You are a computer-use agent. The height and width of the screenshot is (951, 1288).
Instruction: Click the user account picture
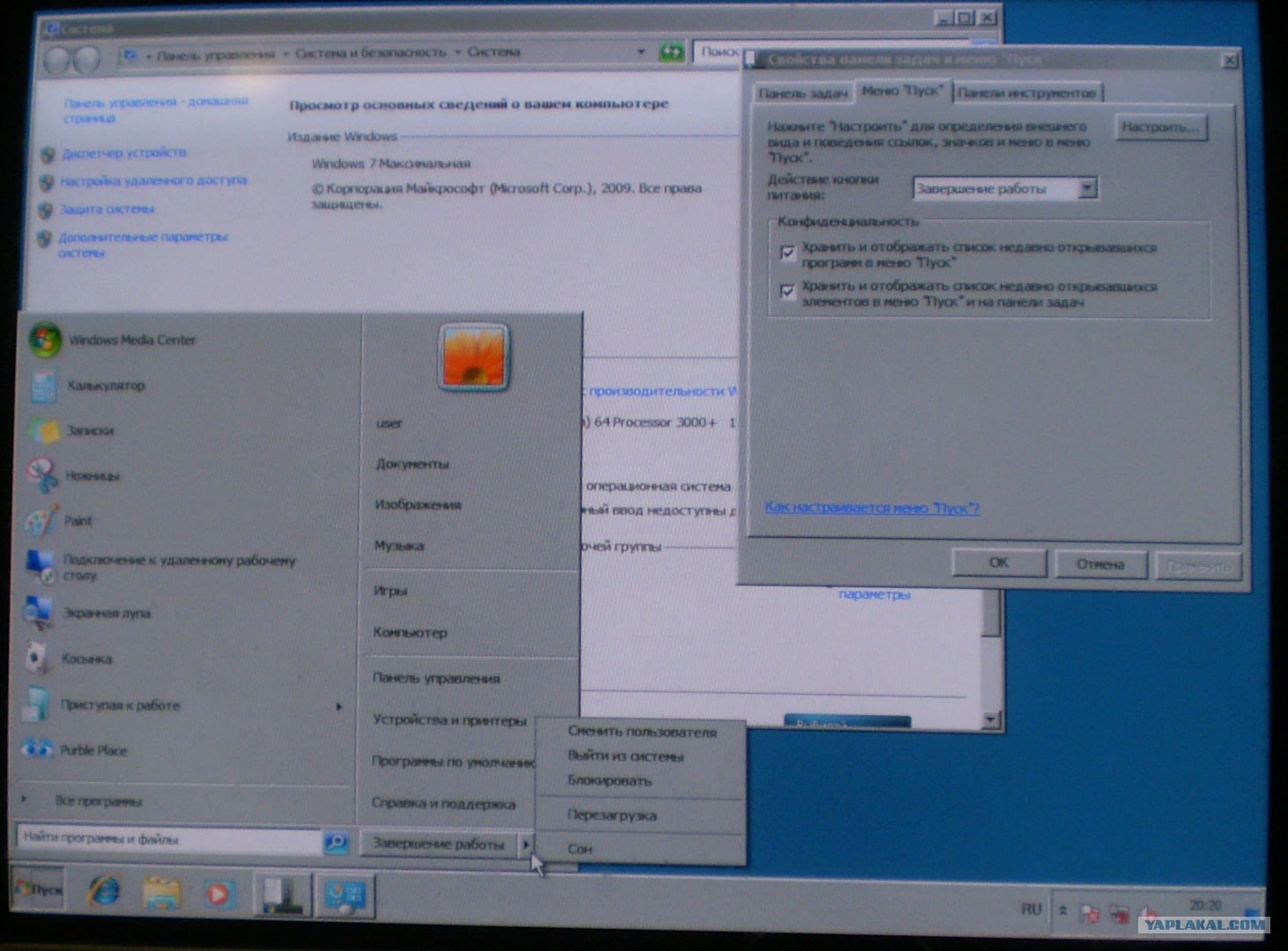474,358
